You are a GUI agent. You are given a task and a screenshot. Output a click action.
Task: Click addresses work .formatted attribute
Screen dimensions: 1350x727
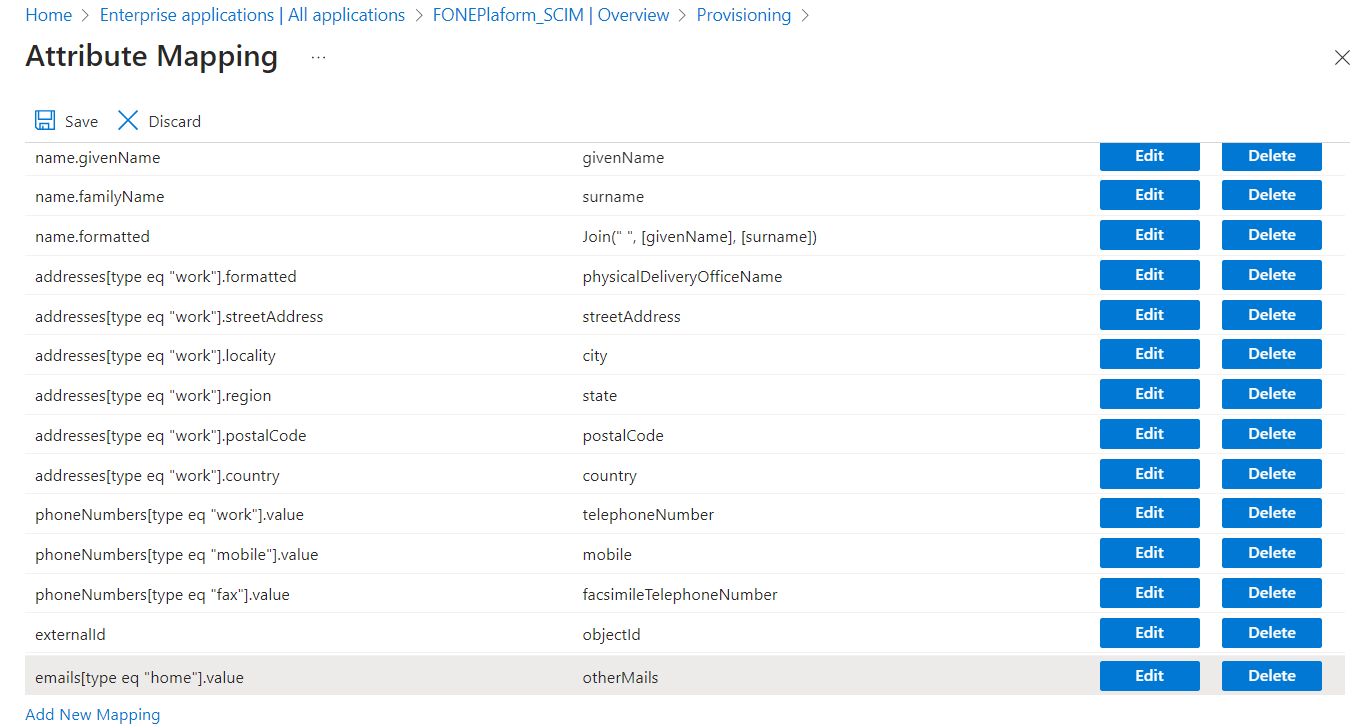coord(166,277)
